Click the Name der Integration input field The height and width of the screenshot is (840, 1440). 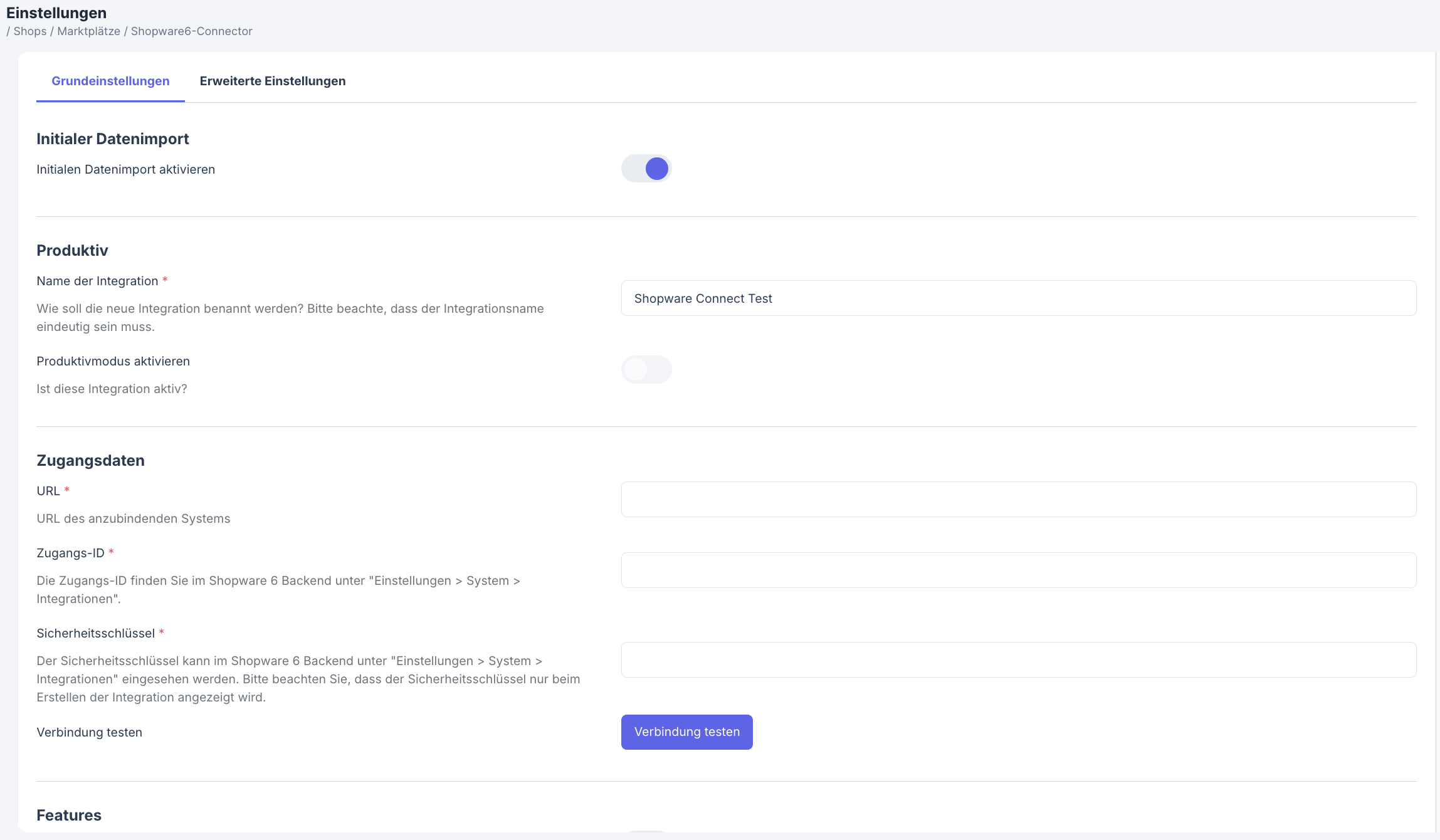[x=1017, y=298]
